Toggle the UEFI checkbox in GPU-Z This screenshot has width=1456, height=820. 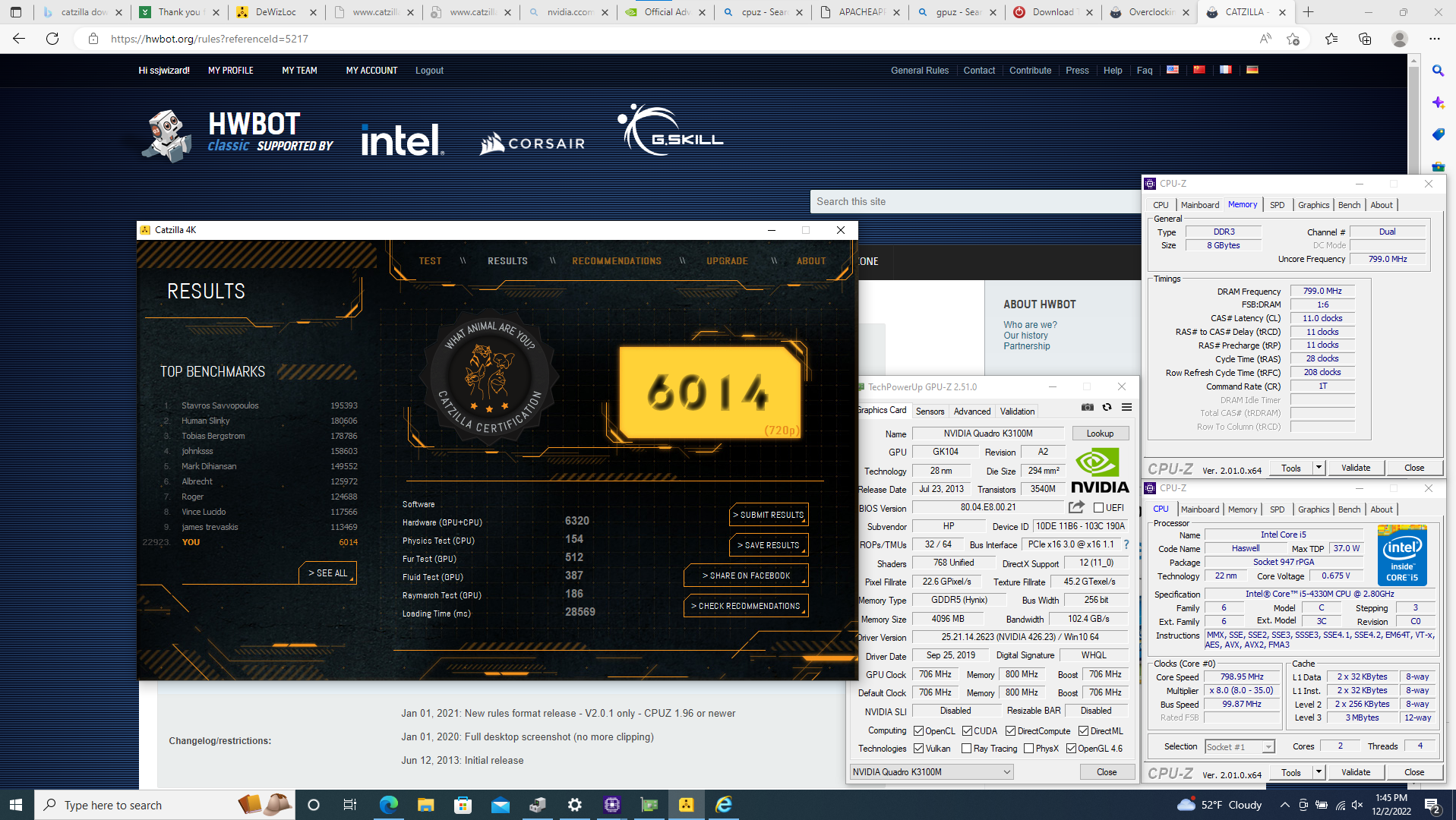click(x=1098, y=508)
